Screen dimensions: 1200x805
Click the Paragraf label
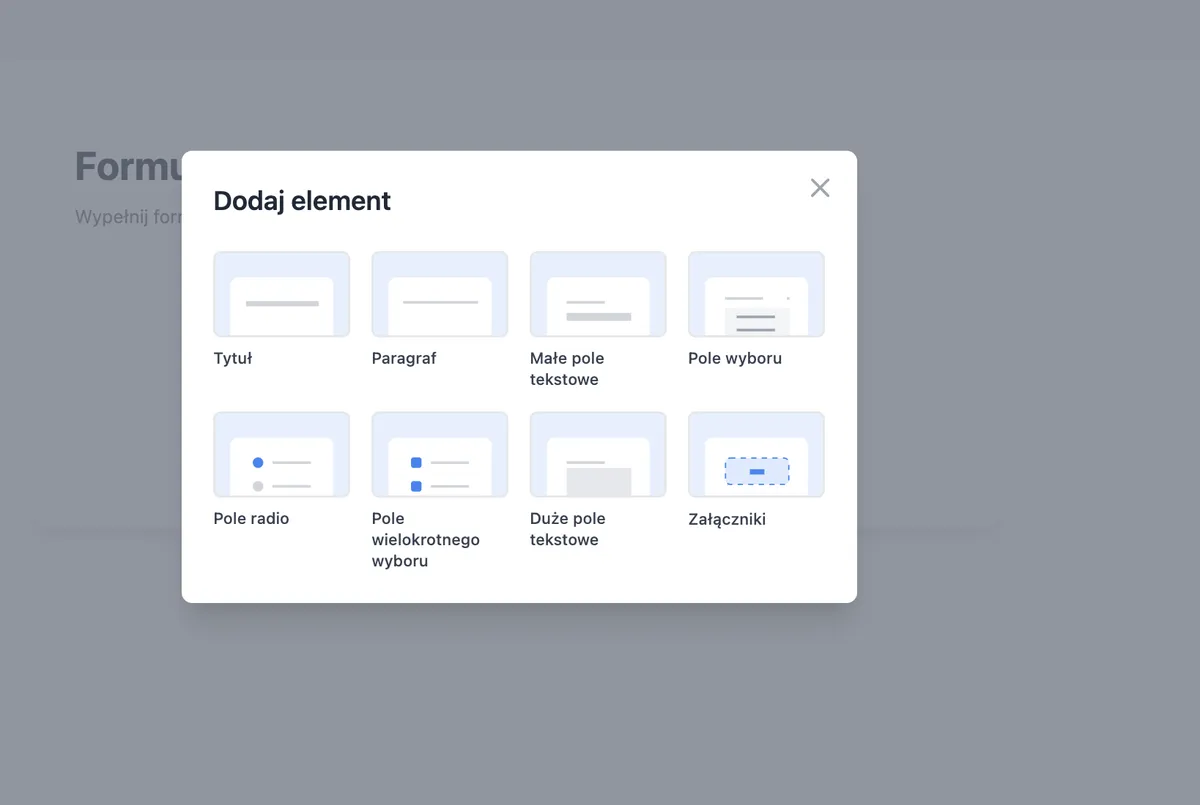404,358
